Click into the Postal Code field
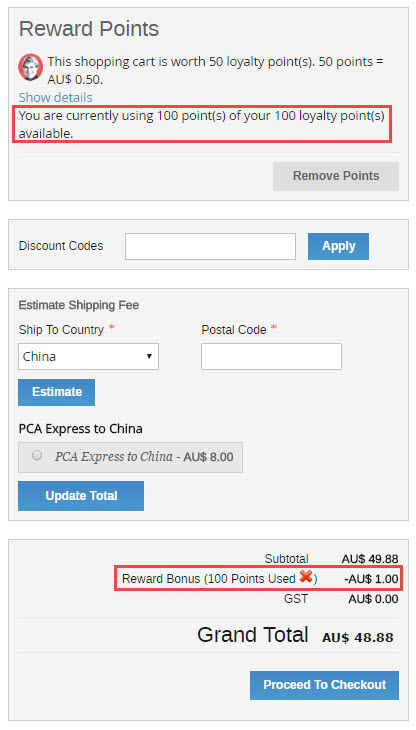416x730 pixels. [271, 357]
